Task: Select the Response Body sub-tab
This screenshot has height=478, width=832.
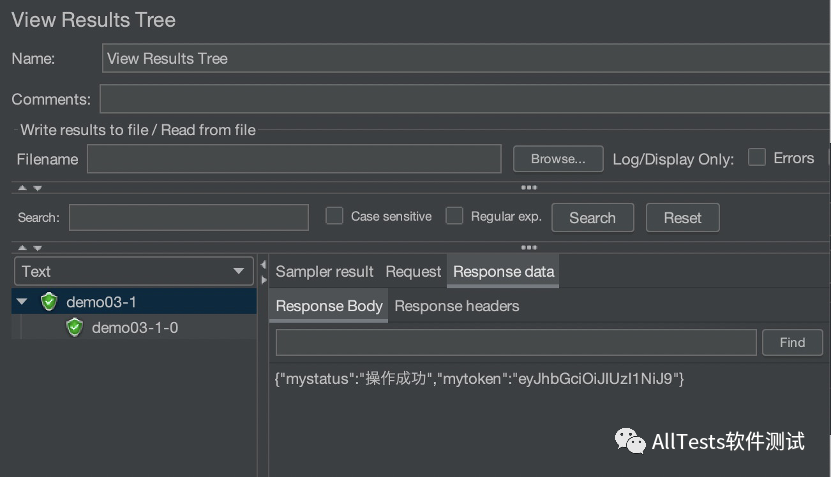Action: (x=329, y=306)
